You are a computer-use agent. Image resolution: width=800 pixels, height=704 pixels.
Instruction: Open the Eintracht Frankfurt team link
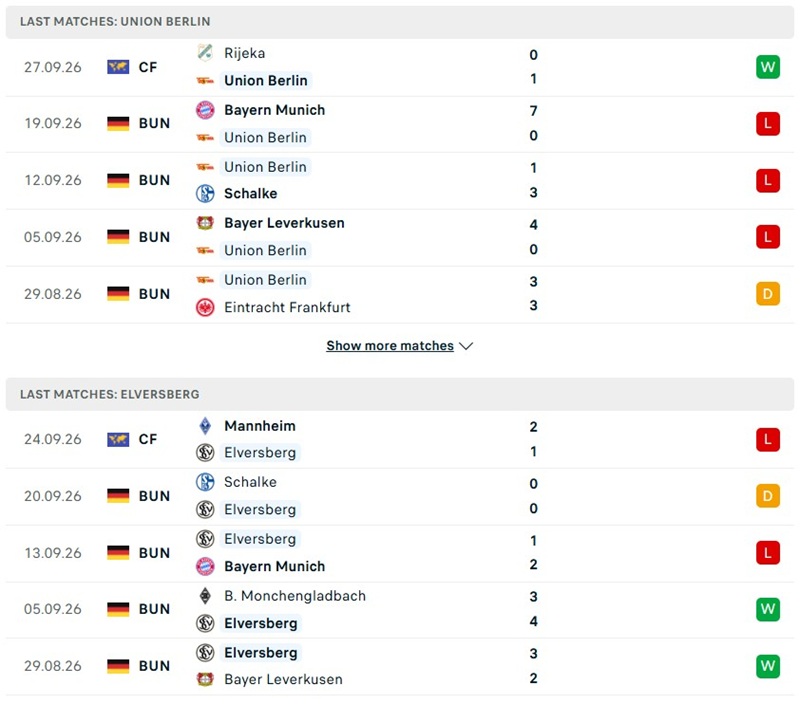287,307
